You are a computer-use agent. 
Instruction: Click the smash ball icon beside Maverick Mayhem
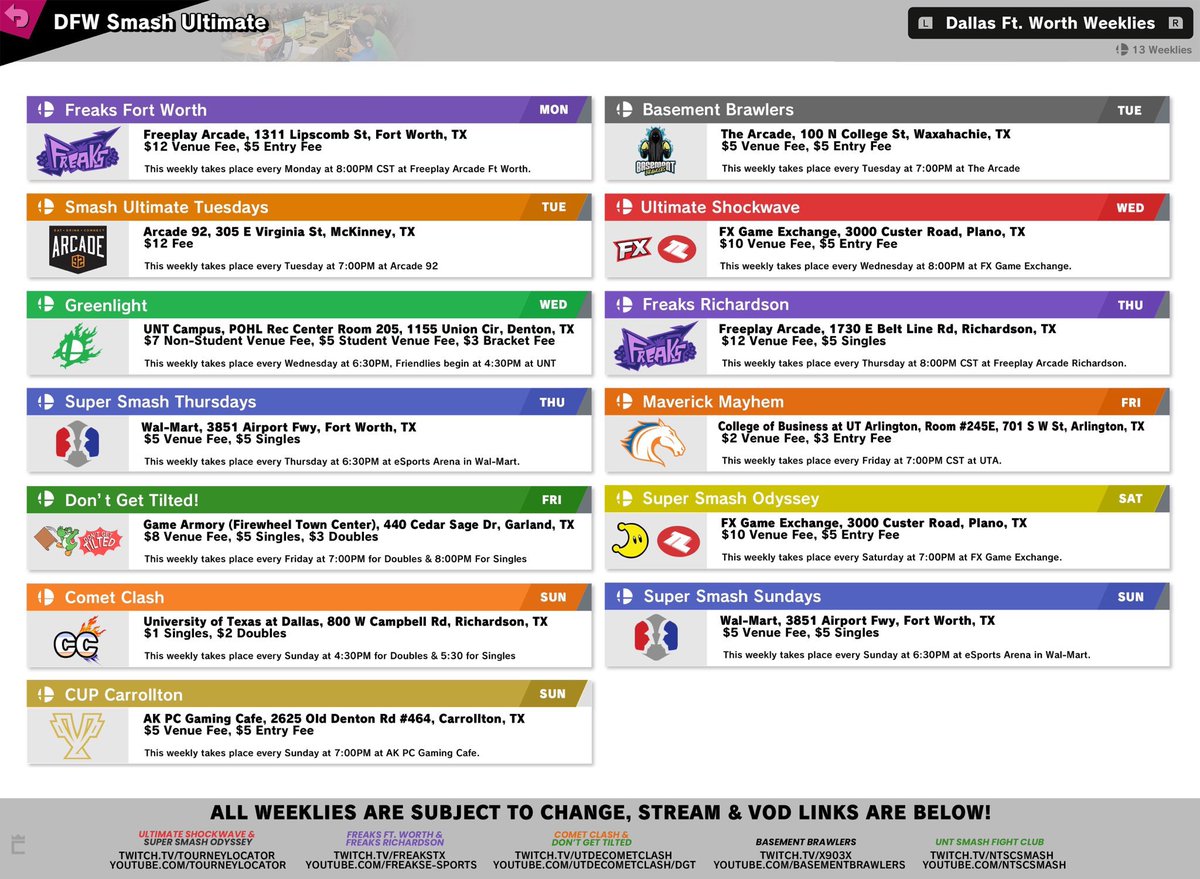(624, 402)
